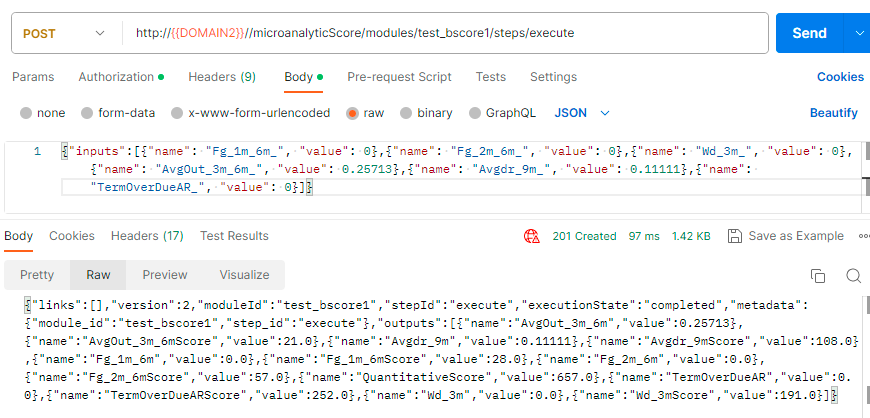Open the Pre-request Script tab

399,77
